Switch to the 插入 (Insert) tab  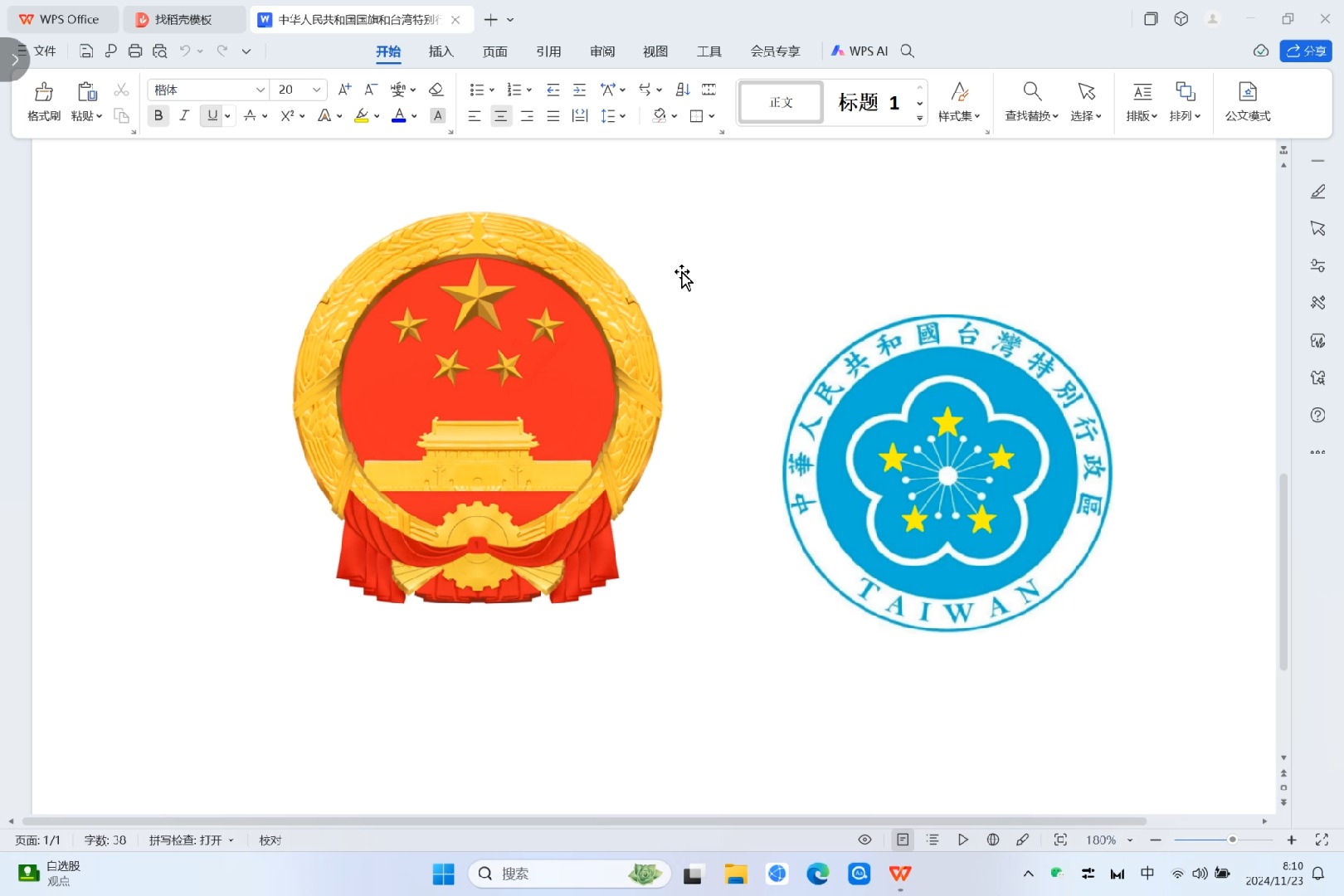[441, 51]
